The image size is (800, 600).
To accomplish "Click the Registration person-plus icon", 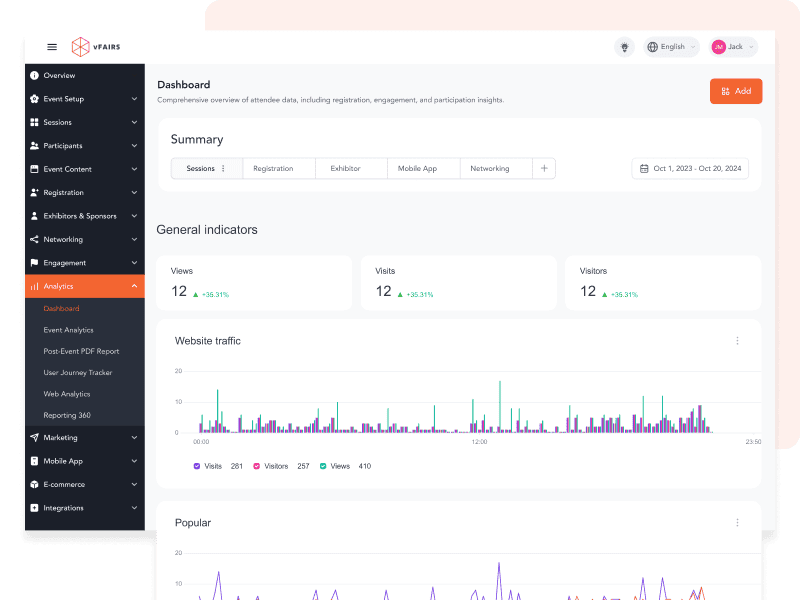I will (34, 193).
